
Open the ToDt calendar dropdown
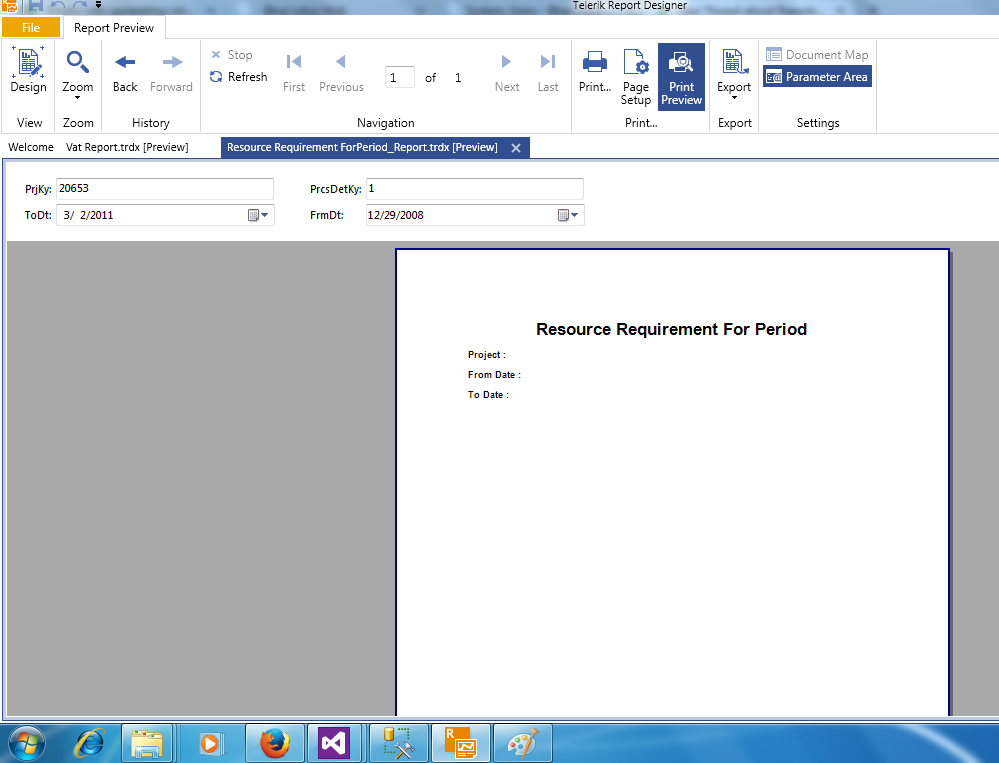pyautogui.click(x=258, y=215)
